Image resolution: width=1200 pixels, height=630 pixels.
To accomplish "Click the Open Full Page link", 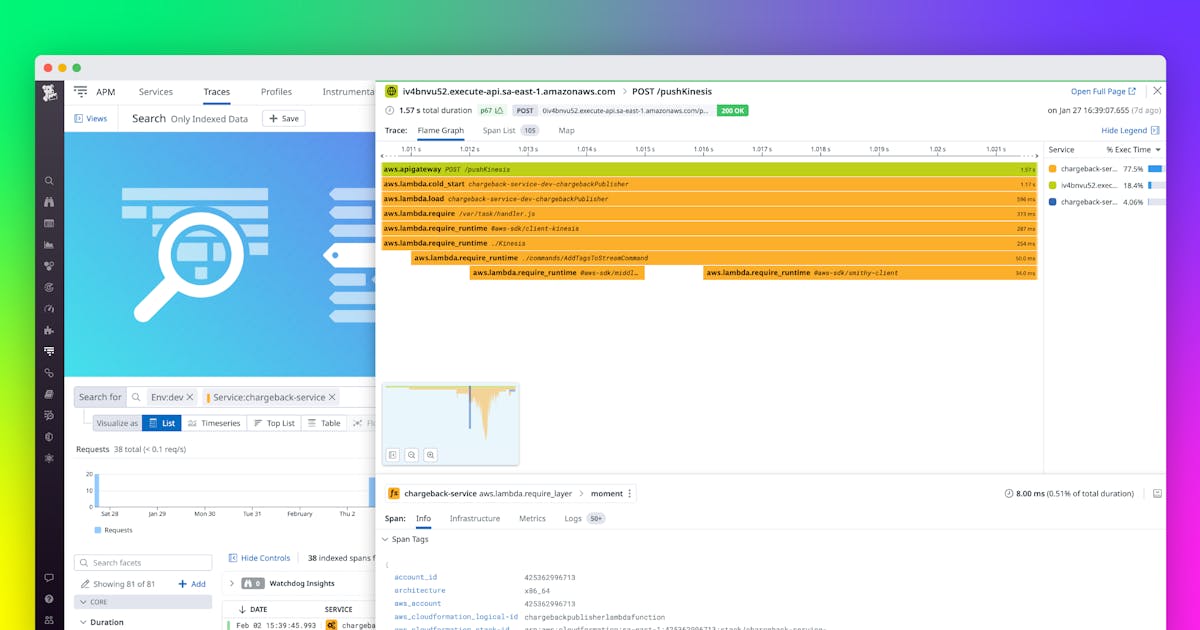I will click(1103, 91).
